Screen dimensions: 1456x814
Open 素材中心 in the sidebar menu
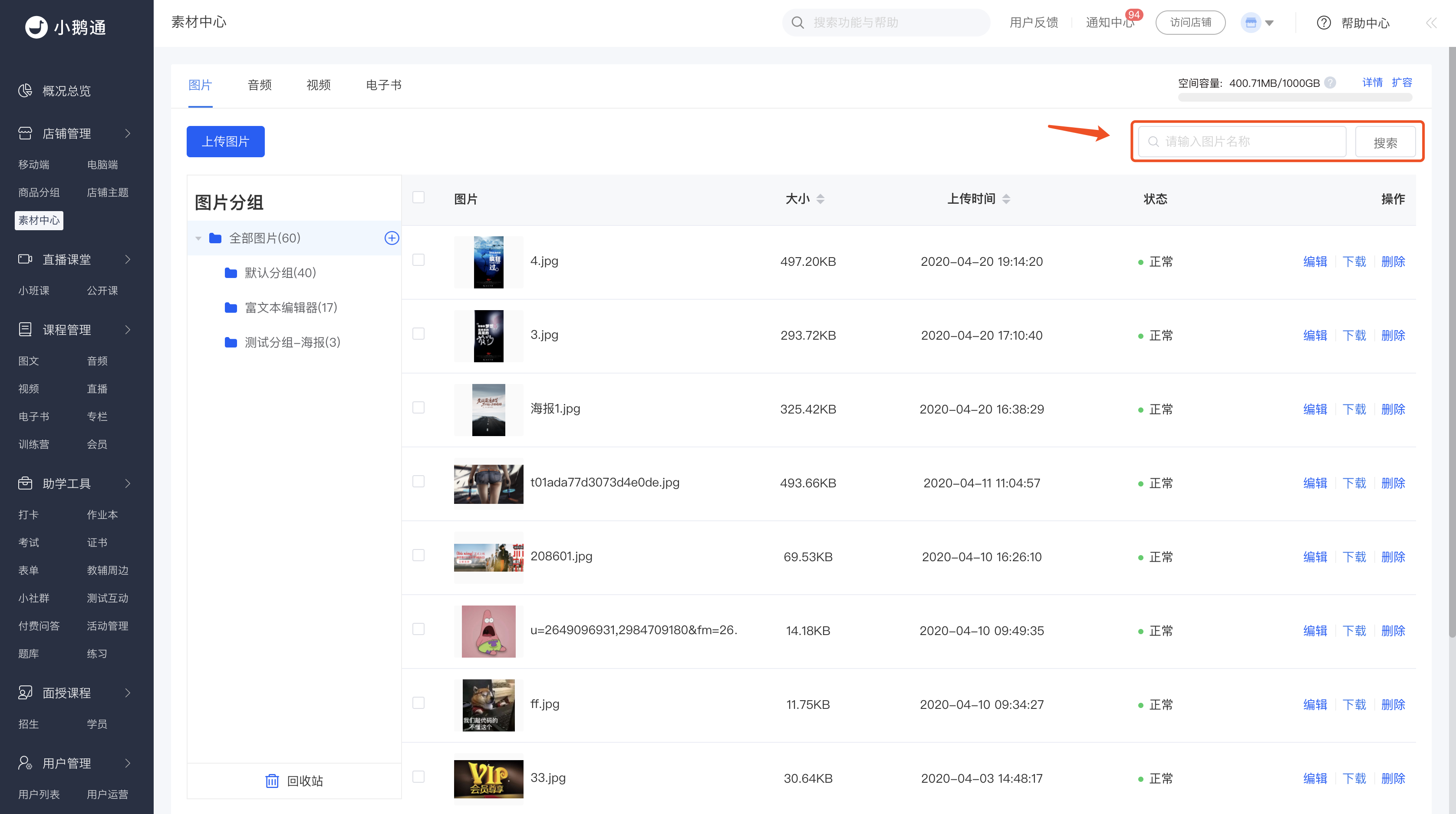tap(39, 220)
